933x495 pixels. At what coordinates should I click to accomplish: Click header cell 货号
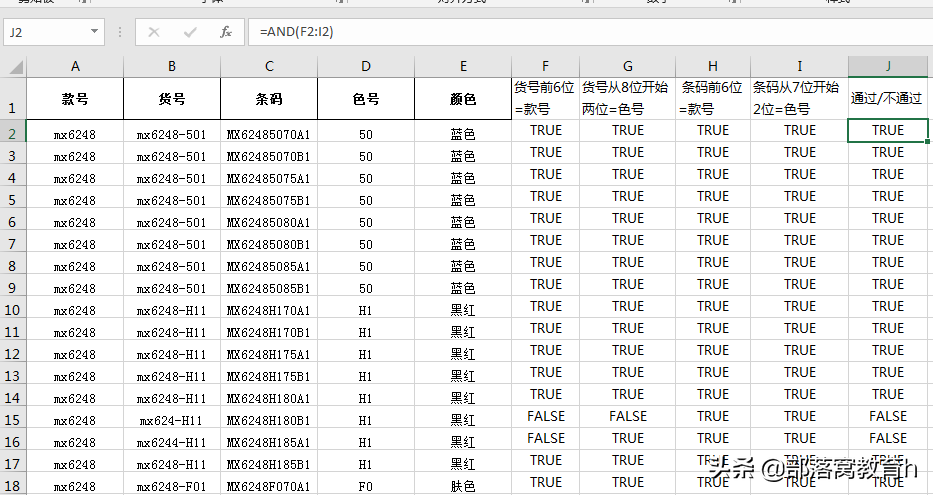pos(172,99)
